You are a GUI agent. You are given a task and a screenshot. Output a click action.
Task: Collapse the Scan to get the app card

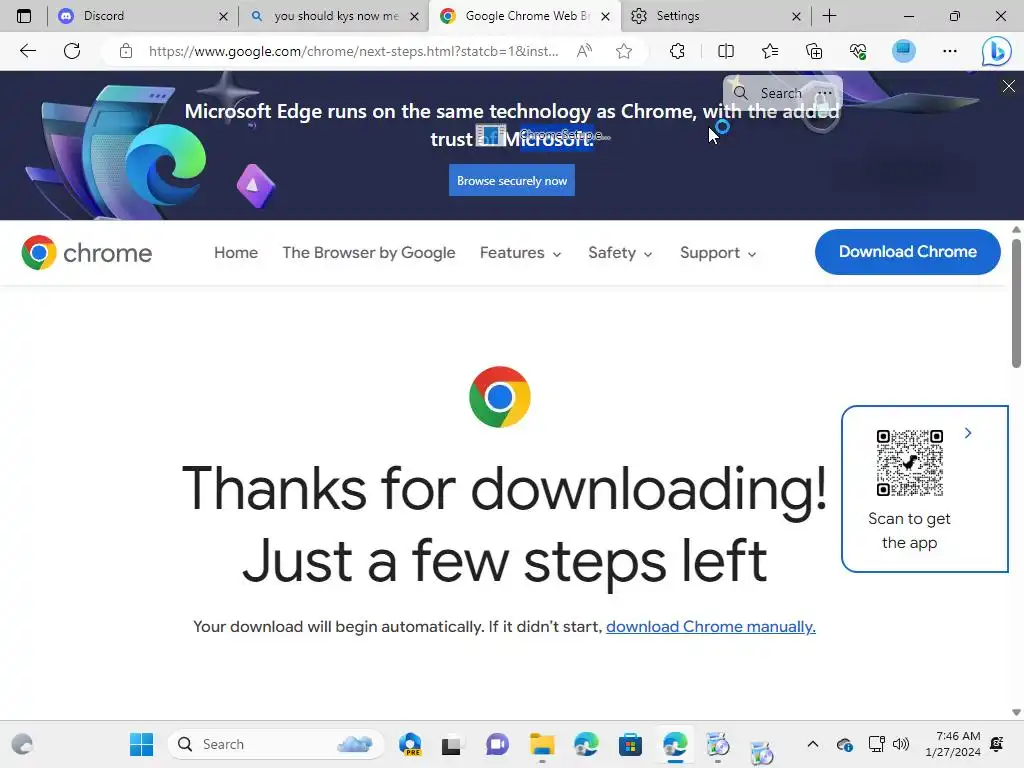[968, 433]
